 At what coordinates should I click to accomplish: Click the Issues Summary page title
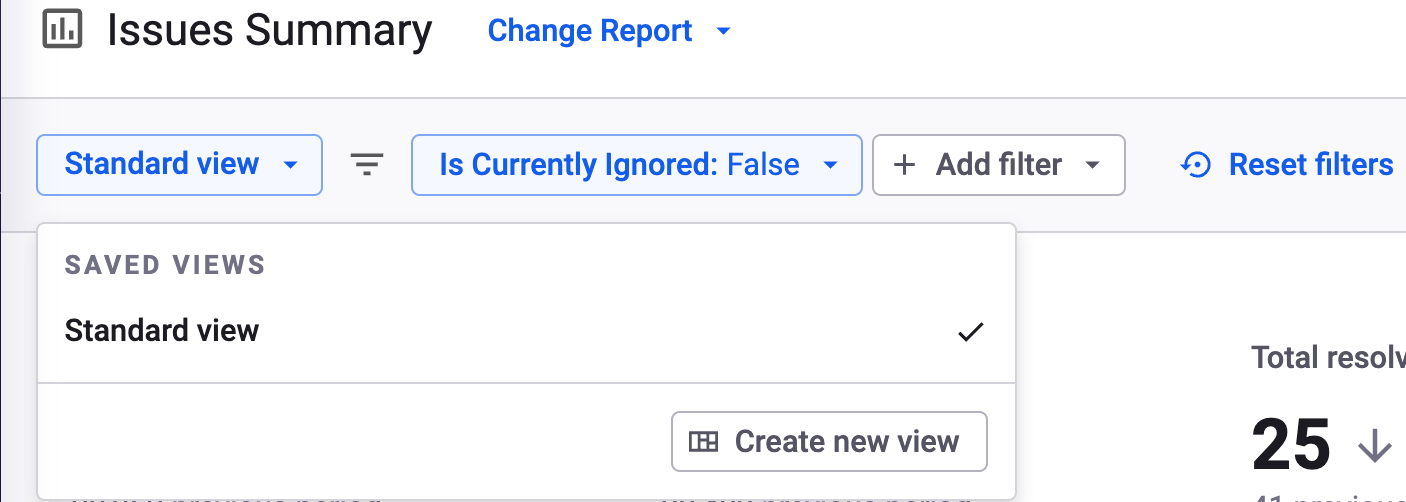(270, 31)
